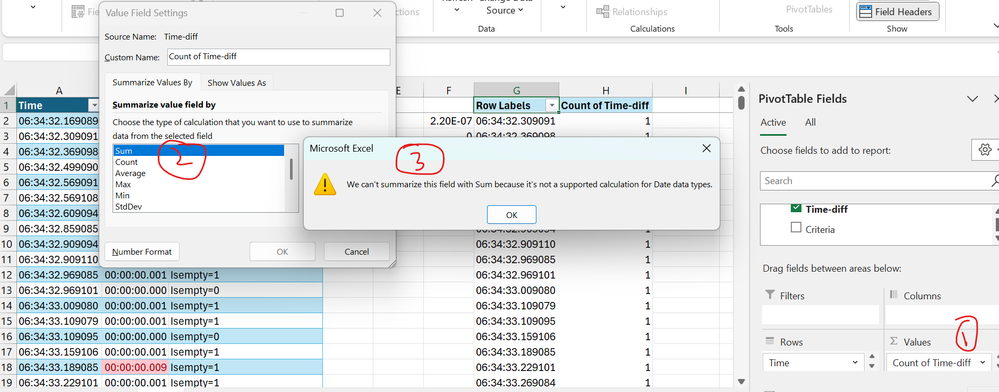Toggle the Field Headers button
This screenshot has height=392, width=999.
(x=897, y=11)
